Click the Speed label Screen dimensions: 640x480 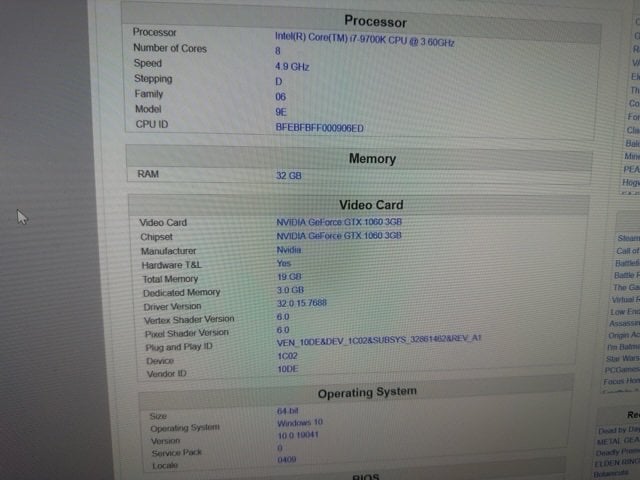pyautogui.click(x=148, y=63)
